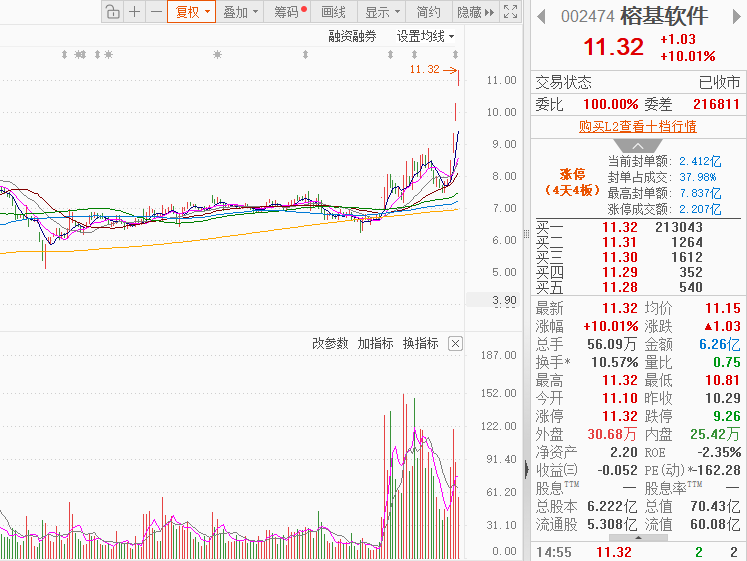Zoom in with the plus icon

click(x=134, y=11)
